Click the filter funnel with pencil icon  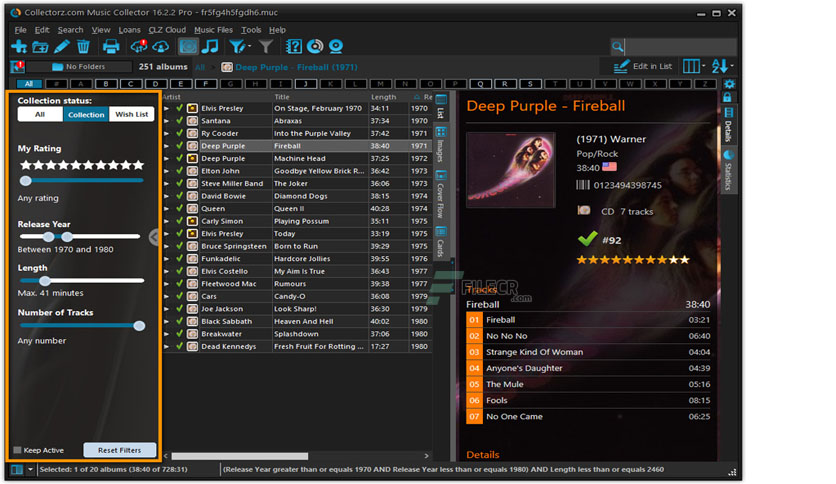point(239,46)
